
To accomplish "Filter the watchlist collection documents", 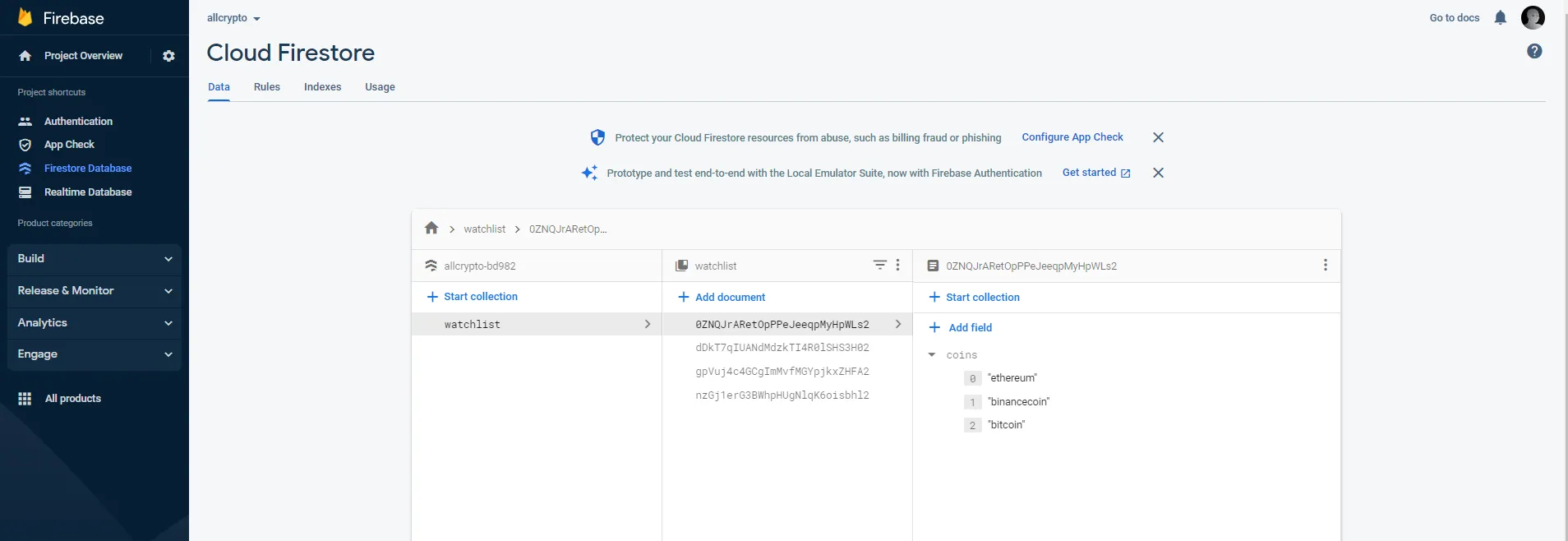I will [x=879, y=265].
